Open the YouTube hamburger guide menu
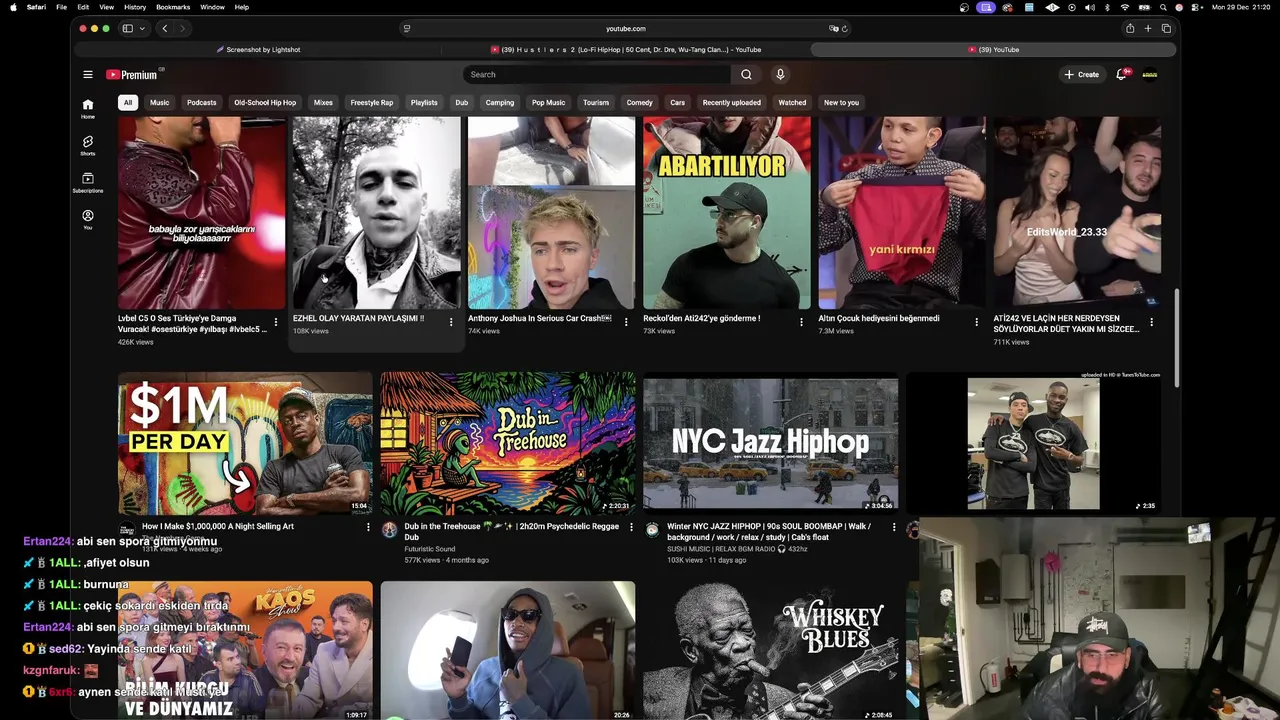1280x720 pixels. tap(88, 74)
